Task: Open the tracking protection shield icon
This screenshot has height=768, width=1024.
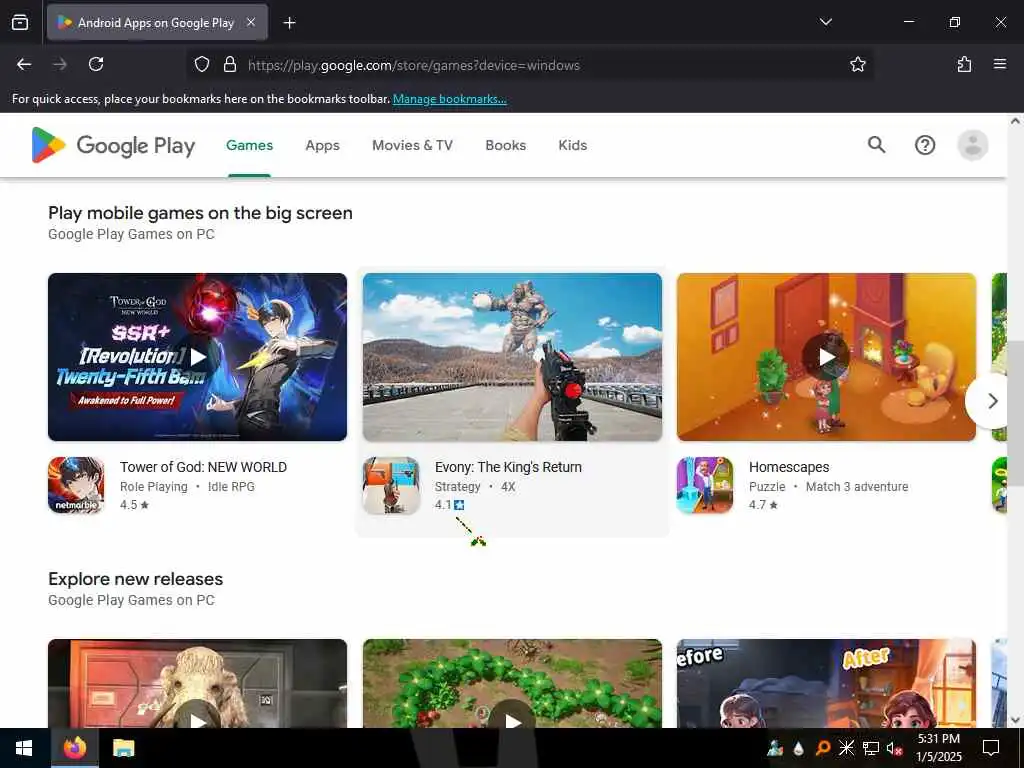Action: pyautogui.click(x=202, y=64)
